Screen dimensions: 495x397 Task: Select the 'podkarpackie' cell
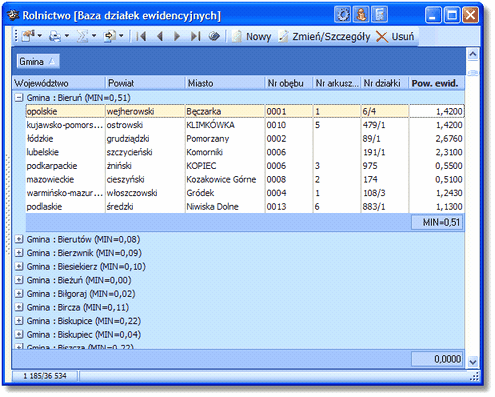65,166
